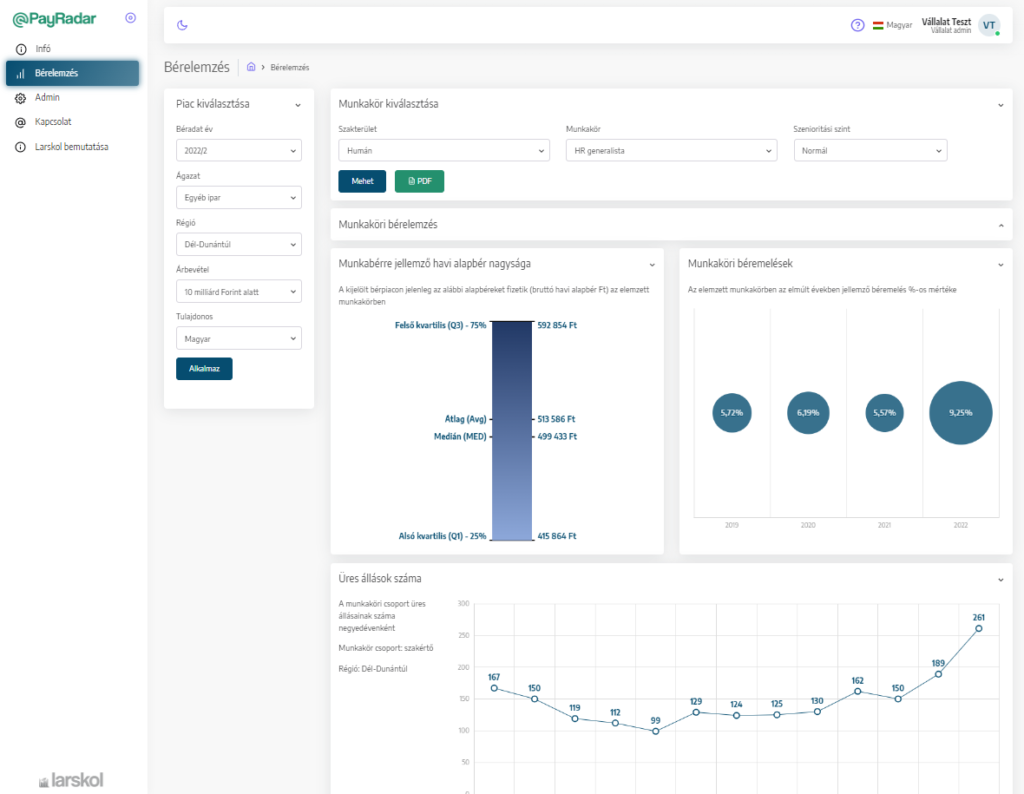Click the sidebar collapse circle icon
This screenshot has height=794, width=1024.
click(130, 18)
